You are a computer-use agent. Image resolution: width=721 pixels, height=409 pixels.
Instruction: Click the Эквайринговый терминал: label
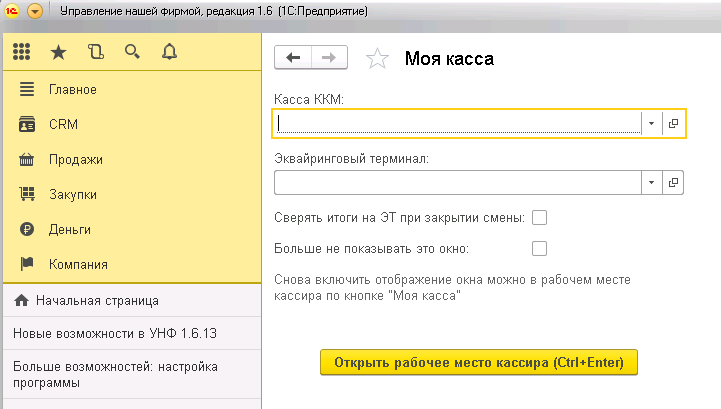click(351, 159)
